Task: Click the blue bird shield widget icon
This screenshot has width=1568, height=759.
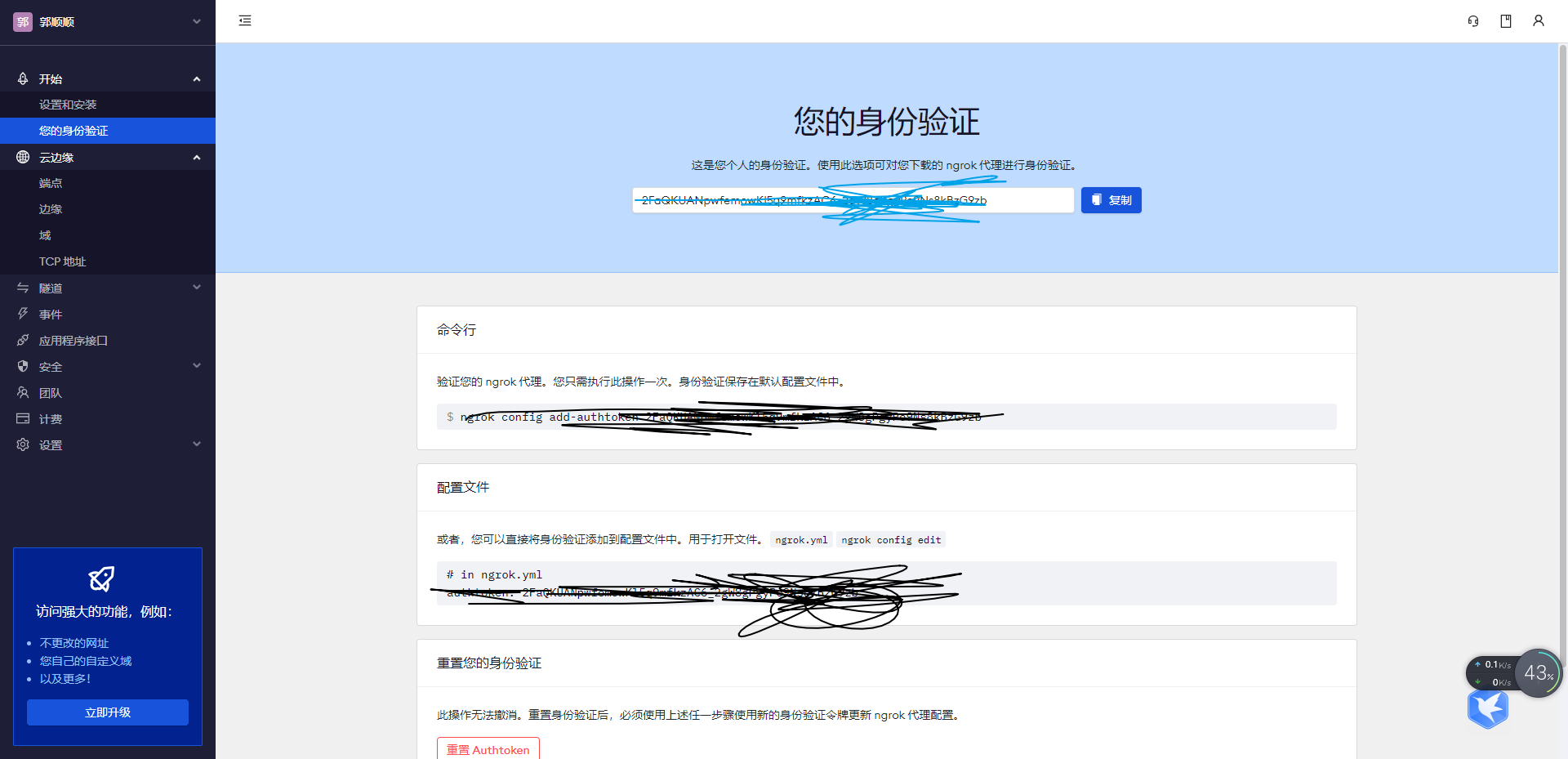Action: tap(1488, 708)
